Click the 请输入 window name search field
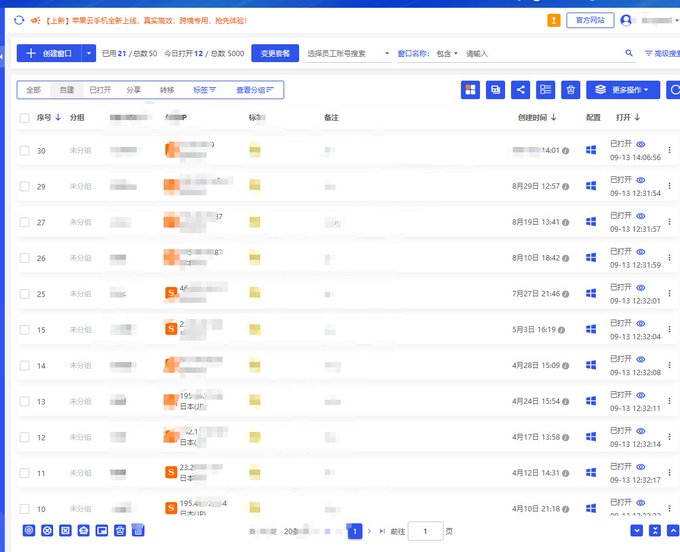This screenshot has height=552, width=680. pyautogui.click(x=542, y=53)
